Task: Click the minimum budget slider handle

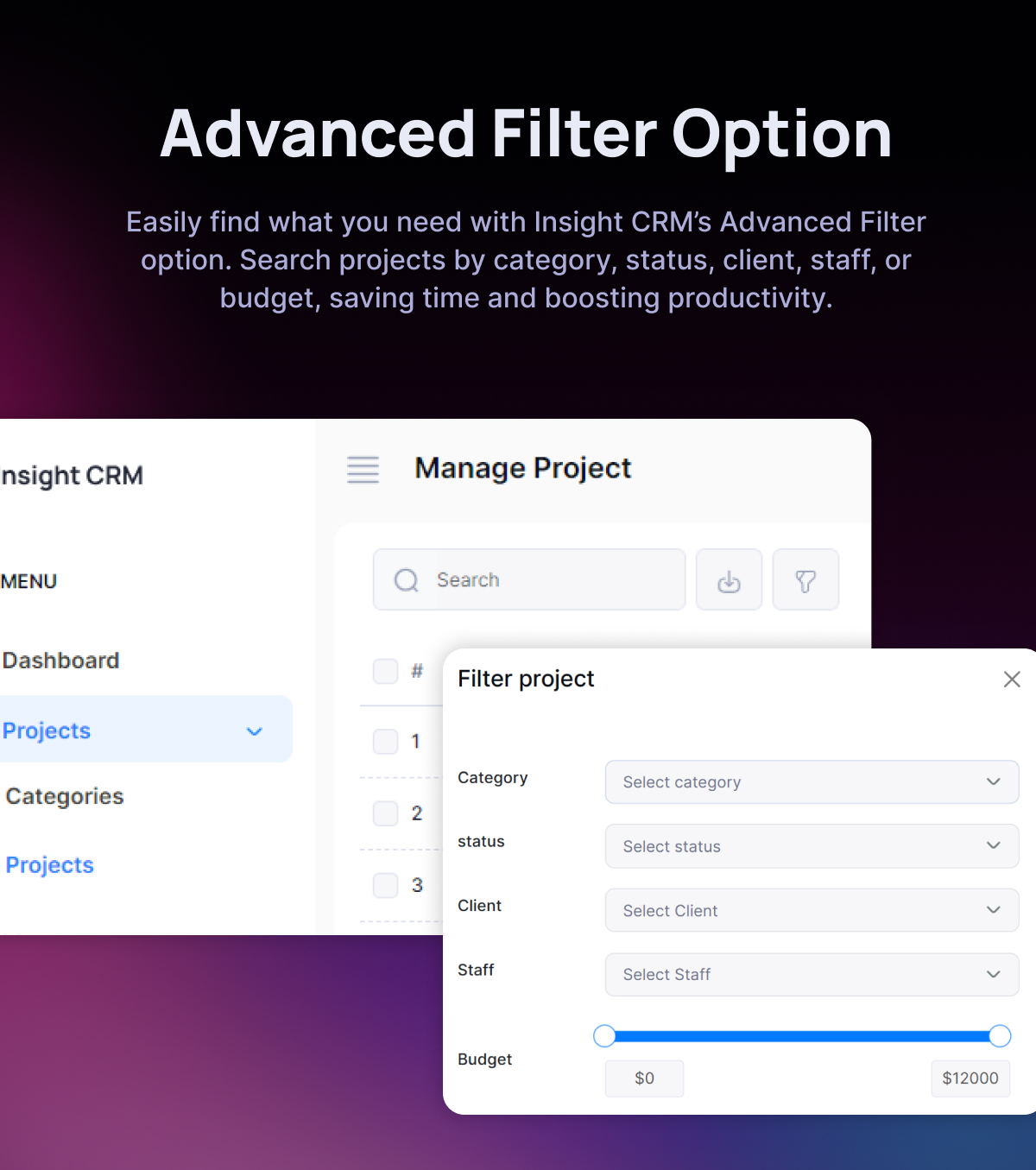Action: (604, 1036)
